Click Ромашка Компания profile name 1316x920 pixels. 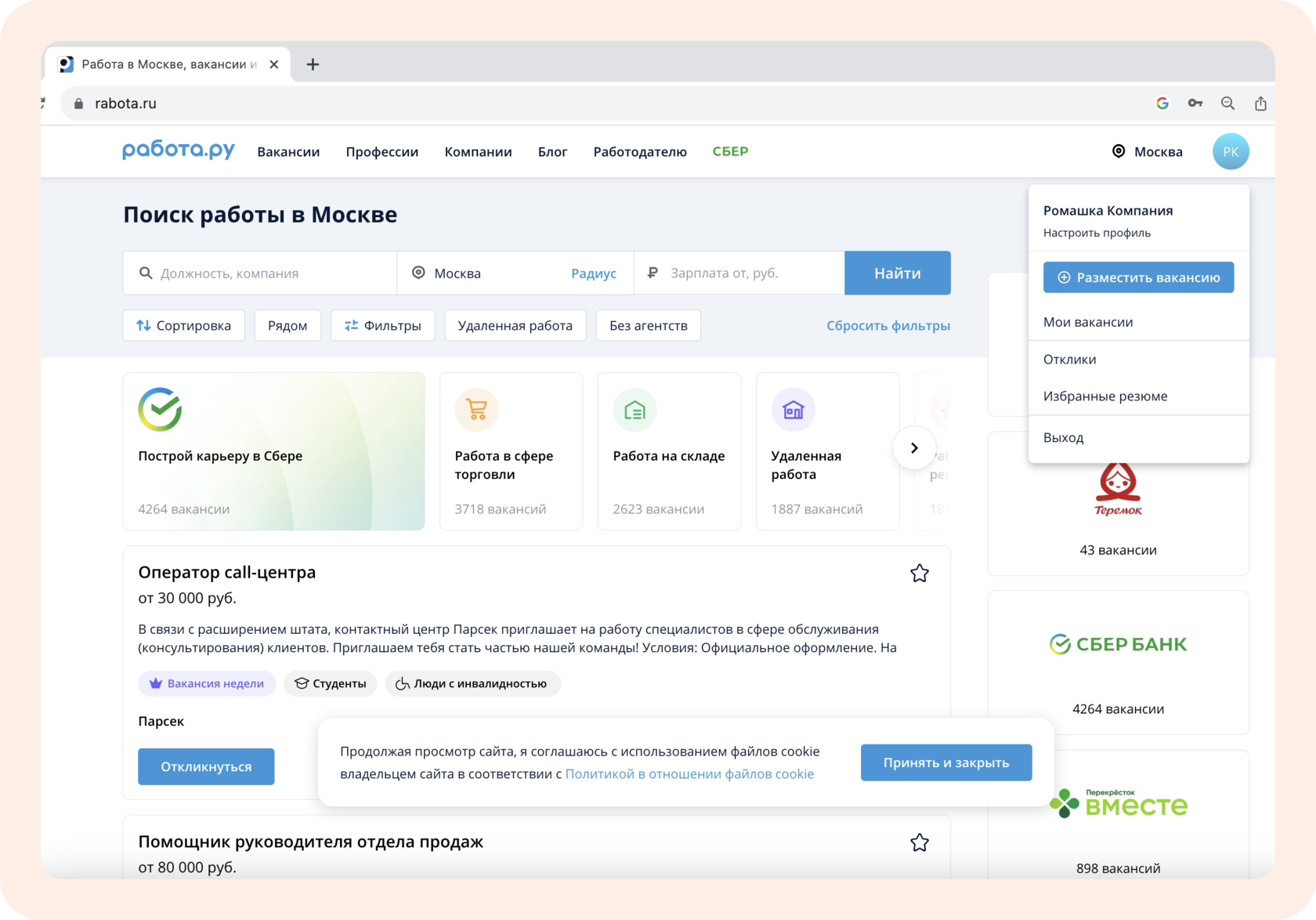(x=1108, y=211)
